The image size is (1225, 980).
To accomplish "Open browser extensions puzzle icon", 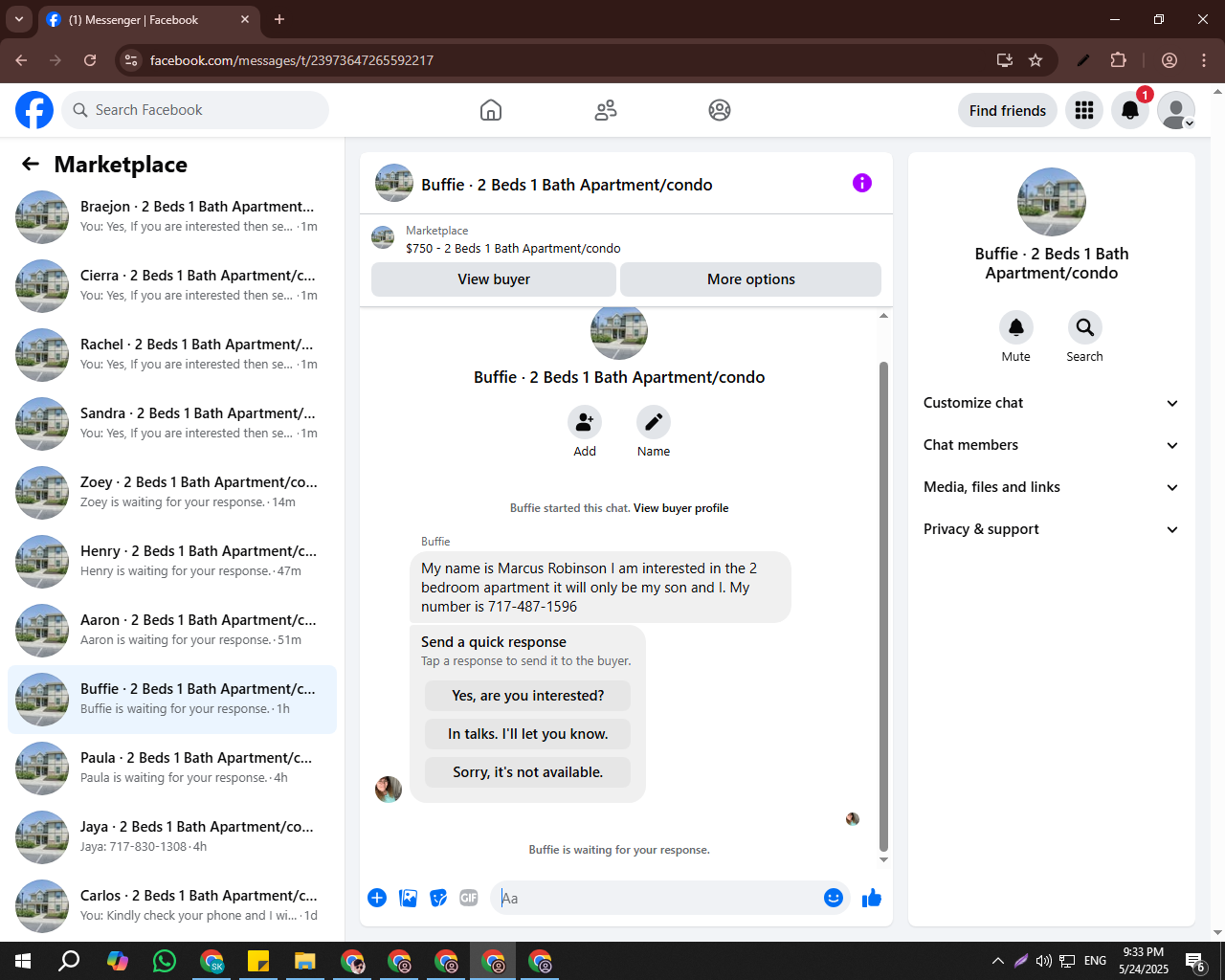I will pyautogui.click(x=1118, y=60).
